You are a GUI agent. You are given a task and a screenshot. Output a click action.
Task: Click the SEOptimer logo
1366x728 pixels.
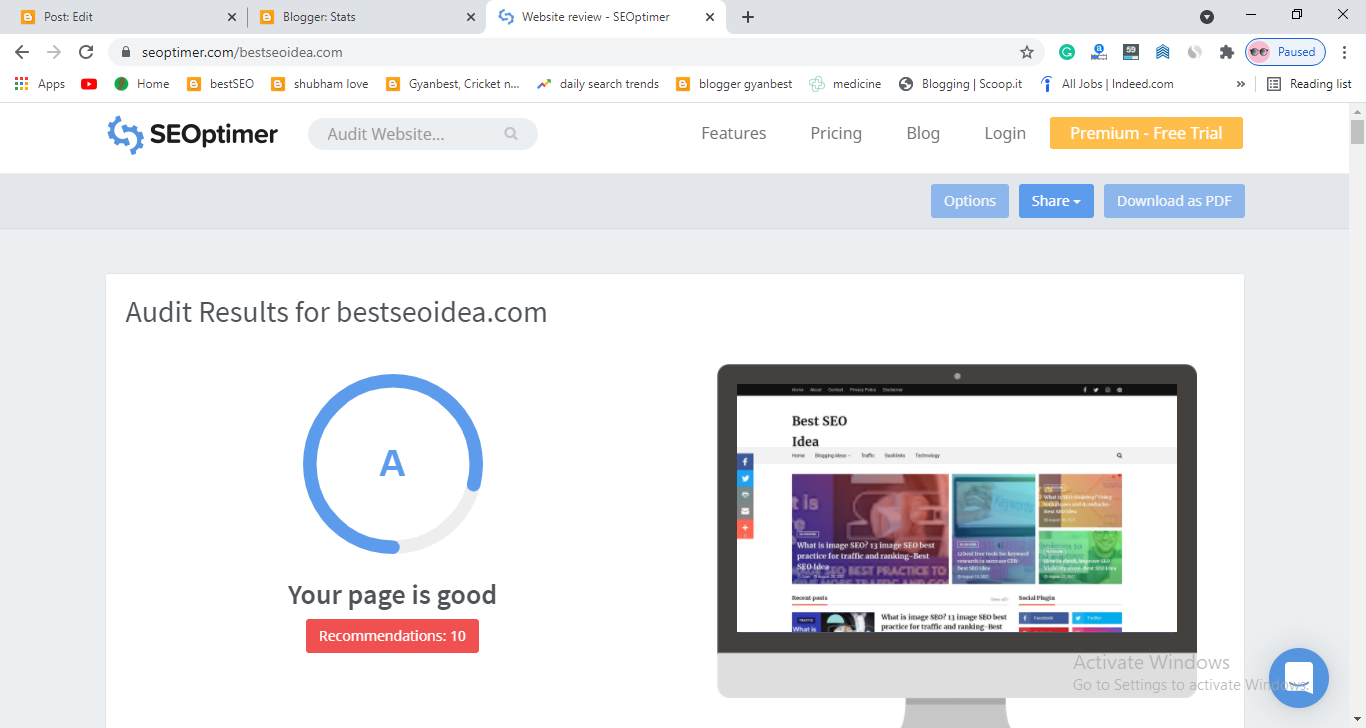[x=193, y=134]
